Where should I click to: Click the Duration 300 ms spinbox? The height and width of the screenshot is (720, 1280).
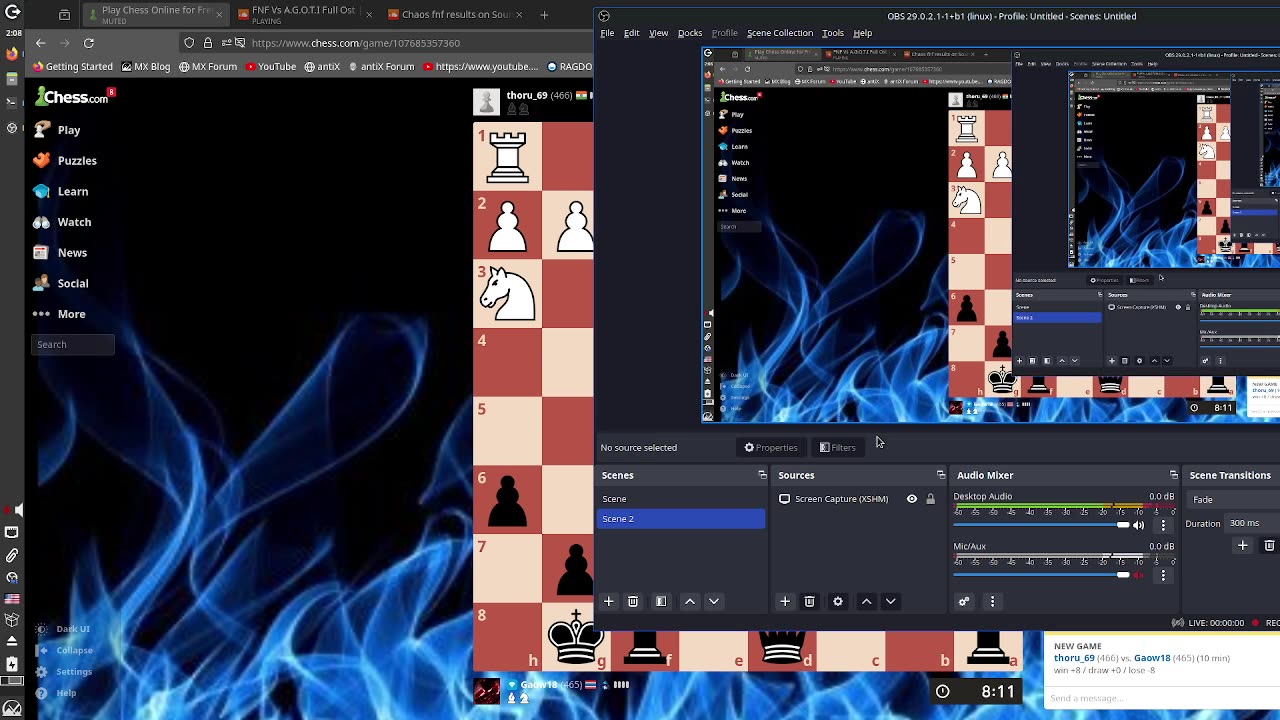pyautogui.click(x=1252, y=523)
